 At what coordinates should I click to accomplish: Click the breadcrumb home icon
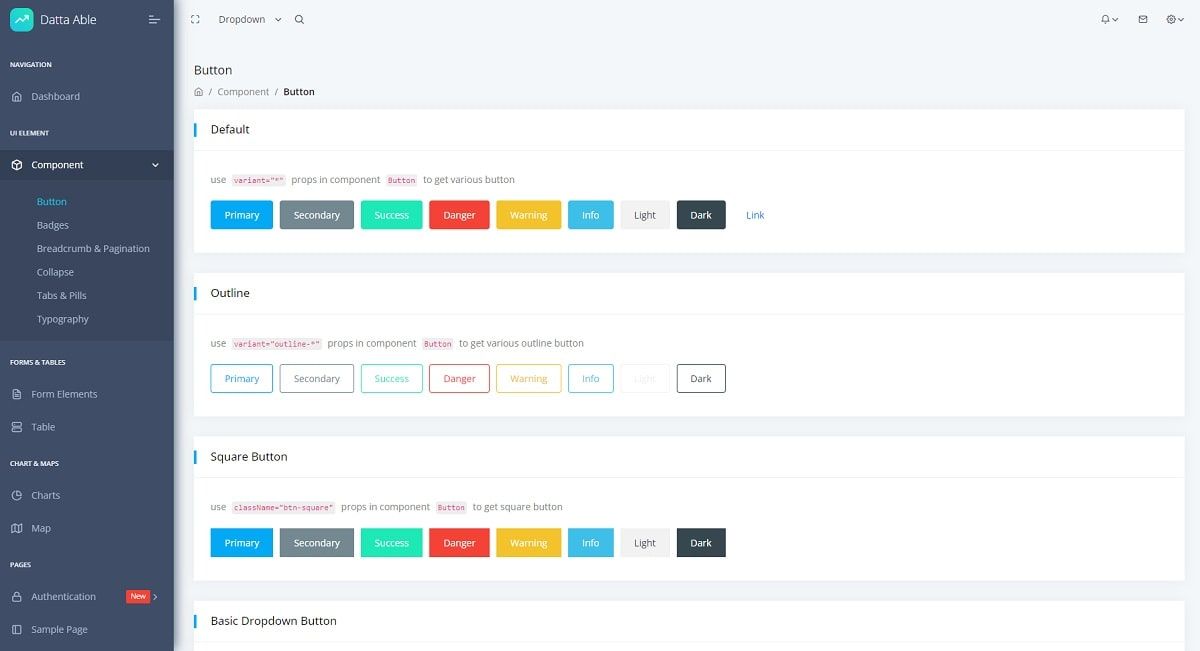tap(198, 91)
